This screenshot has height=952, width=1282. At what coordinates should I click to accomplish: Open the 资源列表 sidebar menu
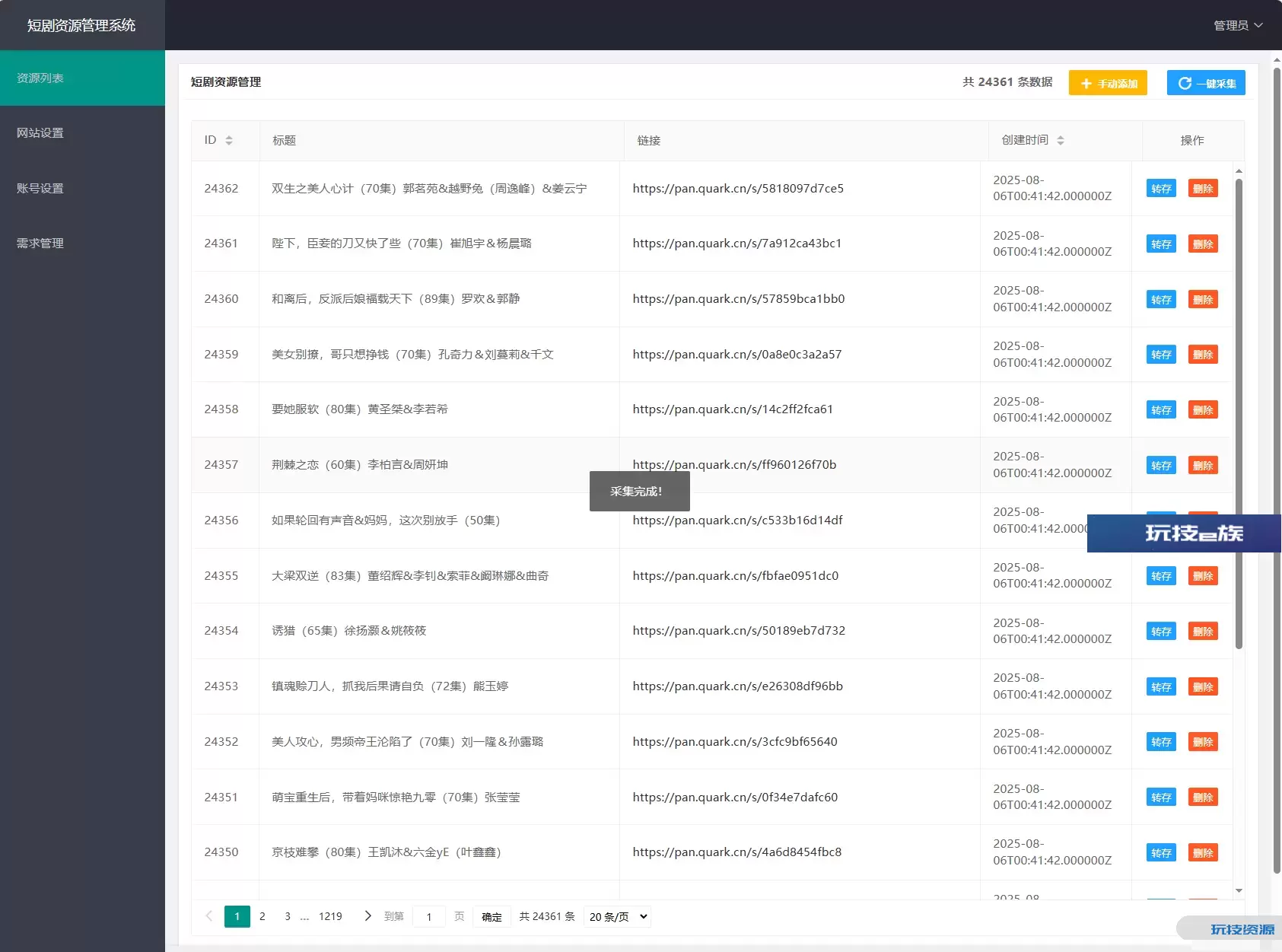82,78
